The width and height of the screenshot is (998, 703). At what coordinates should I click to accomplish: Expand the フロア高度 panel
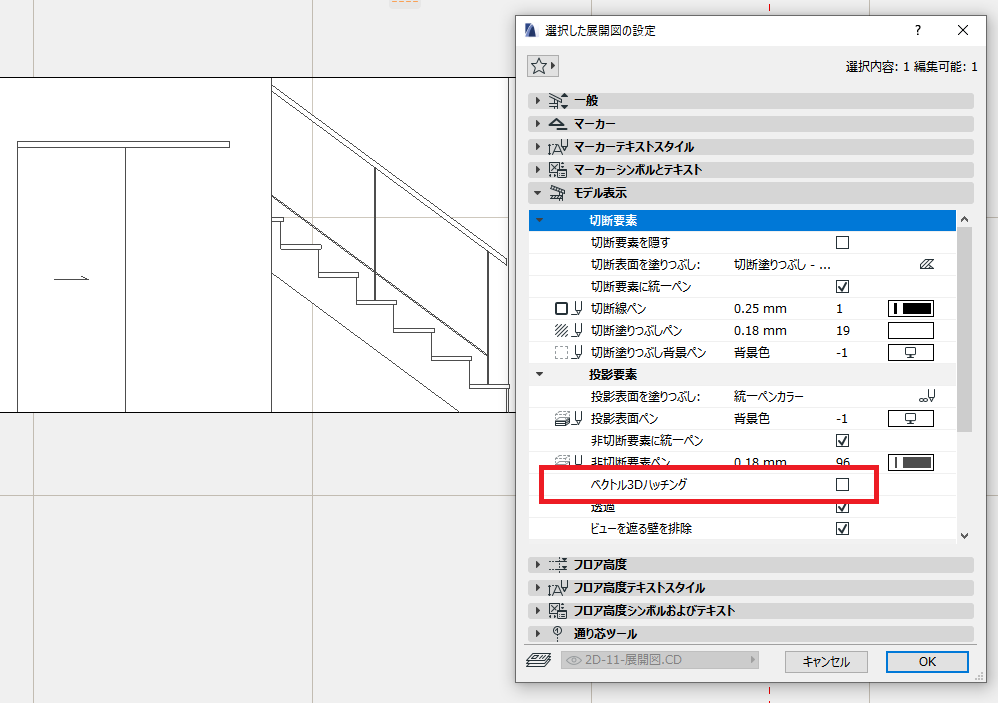pos(538,564)
